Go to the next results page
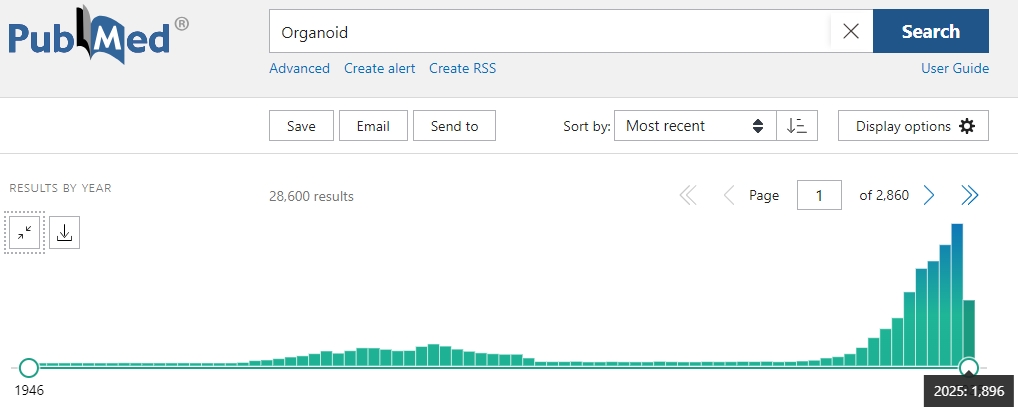The height and width of the screenshot is (411, 1018). (929, 195)
